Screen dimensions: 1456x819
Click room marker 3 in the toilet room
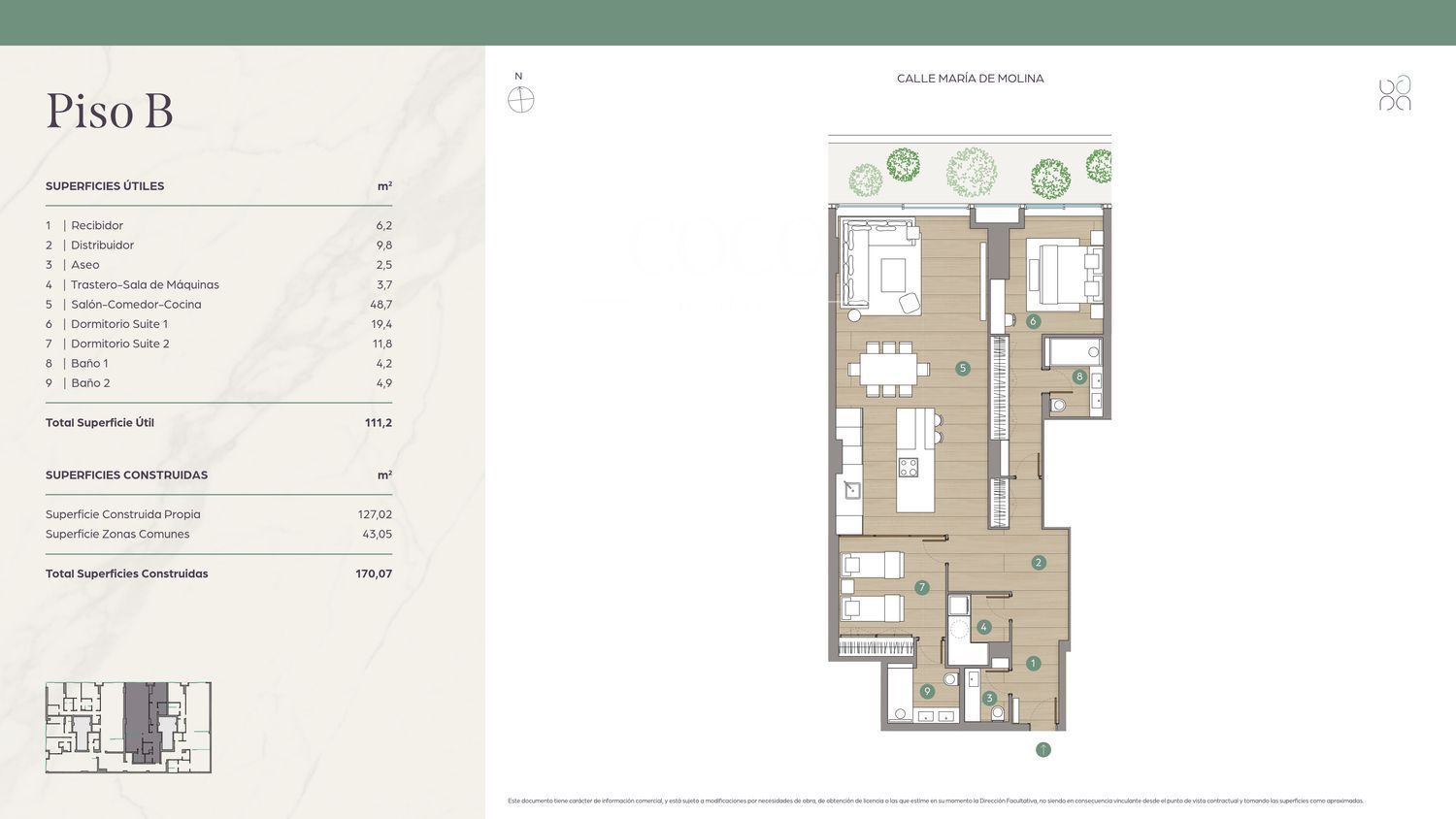[x=990, y=698]
